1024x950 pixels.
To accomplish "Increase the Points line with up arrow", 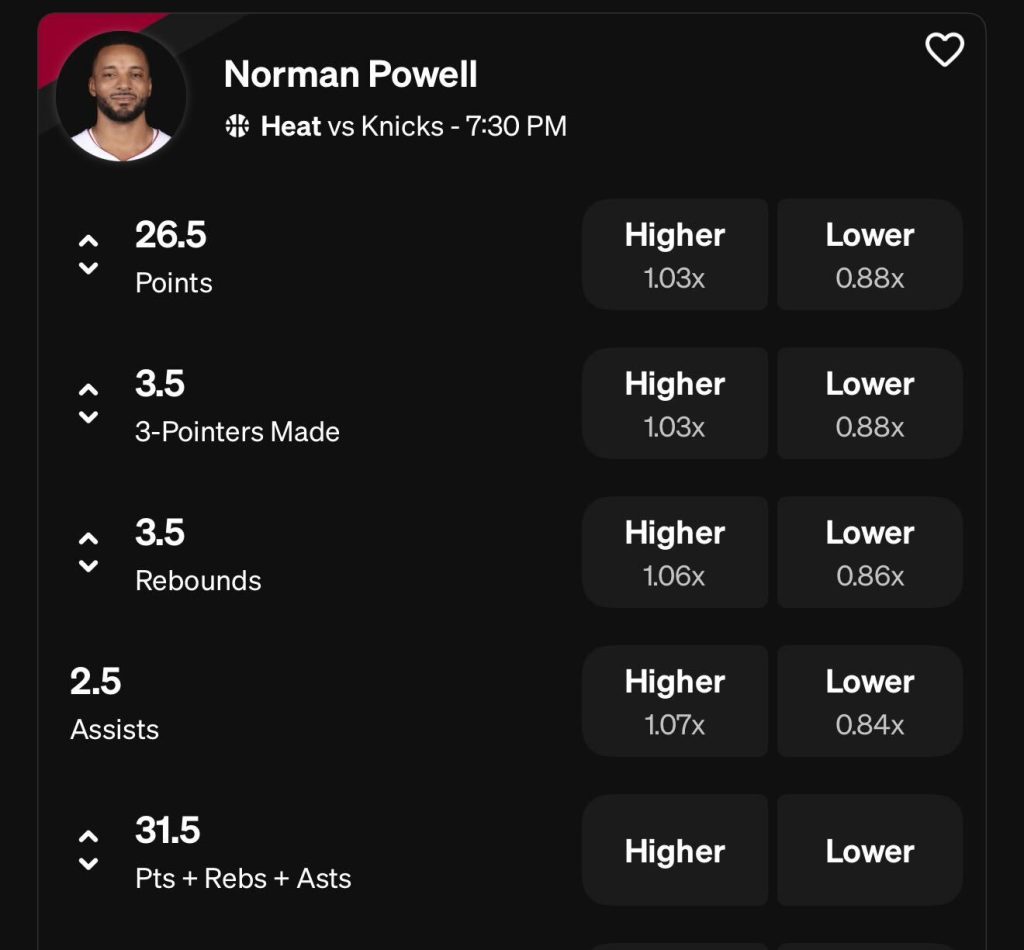I will (x=89, y=241).
